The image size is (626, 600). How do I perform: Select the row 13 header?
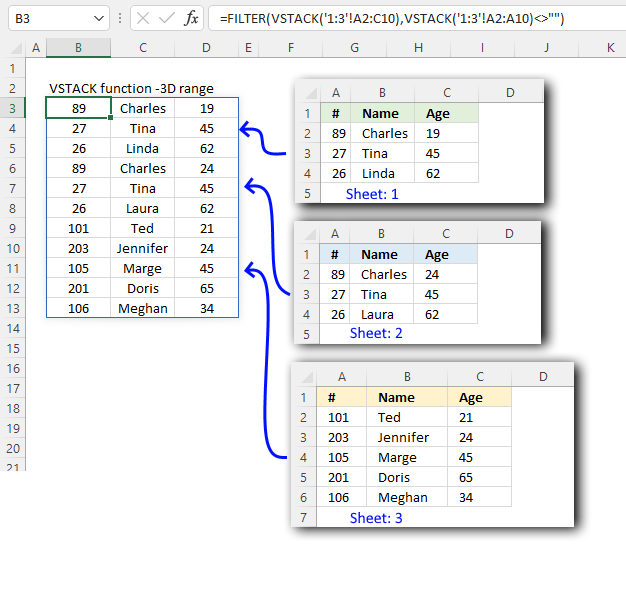[12, 308]
